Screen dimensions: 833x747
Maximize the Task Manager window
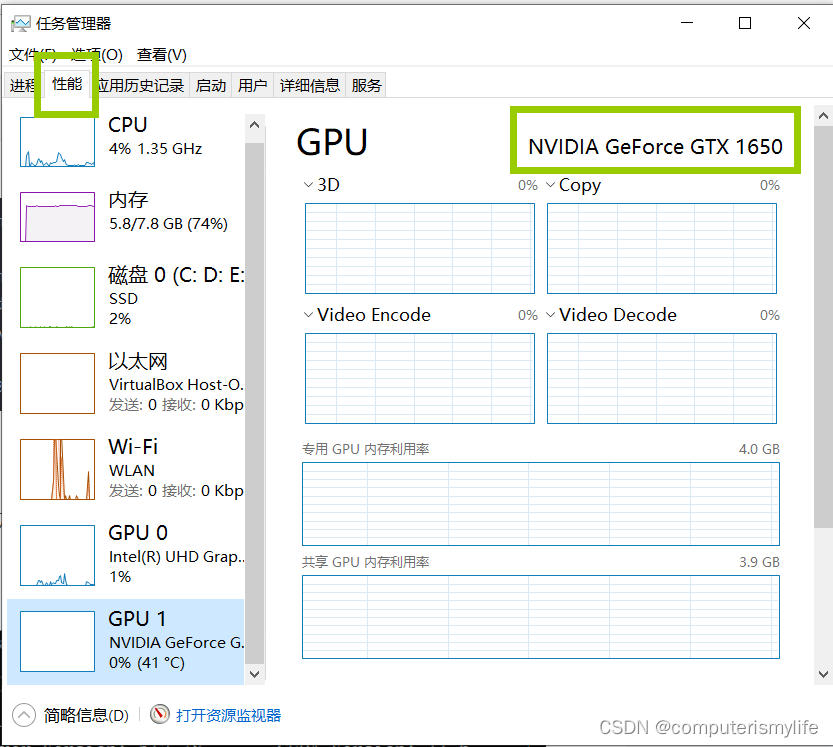[x=745, y=23]
